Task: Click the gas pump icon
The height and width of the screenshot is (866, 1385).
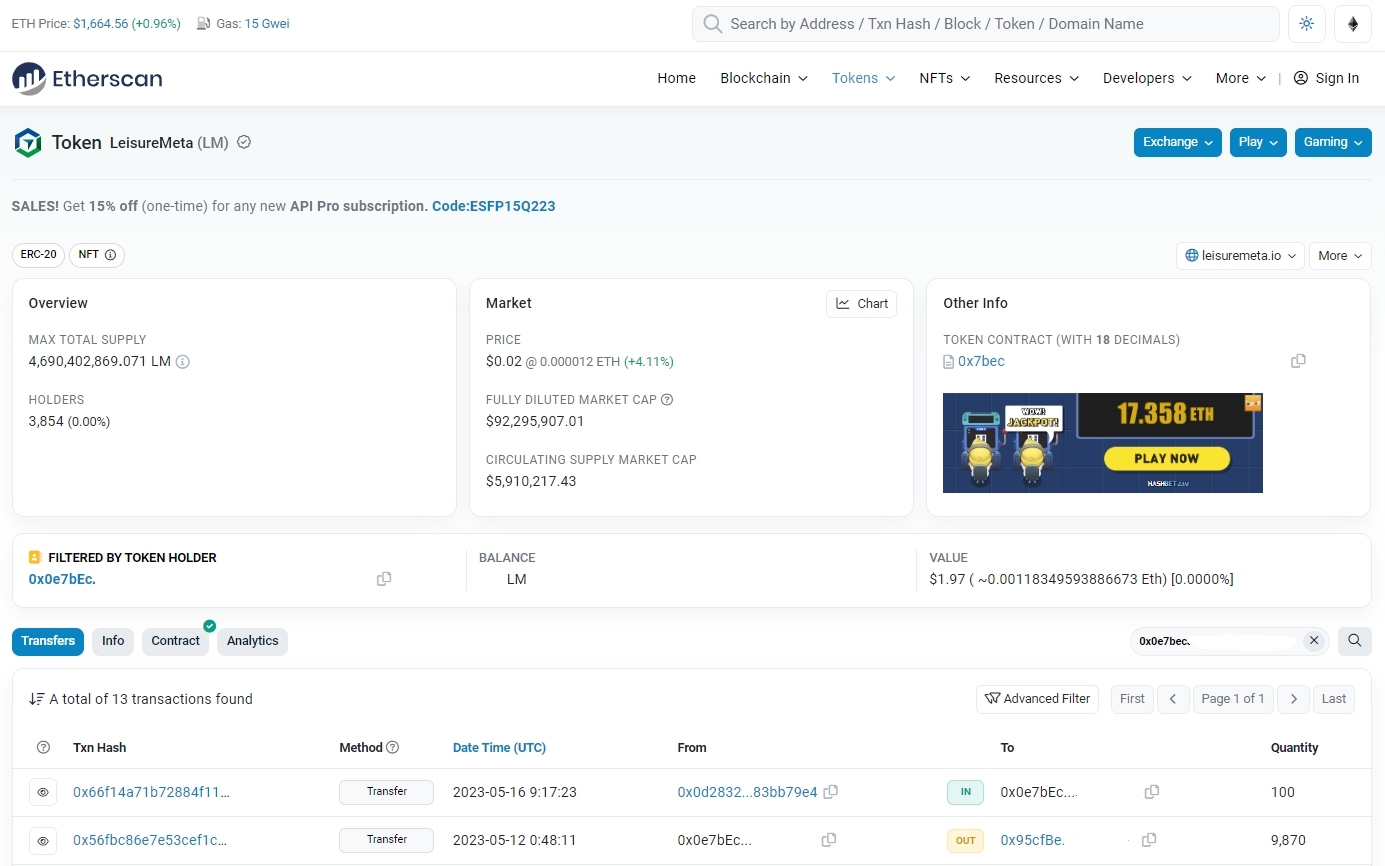Action: pos(204,24)
